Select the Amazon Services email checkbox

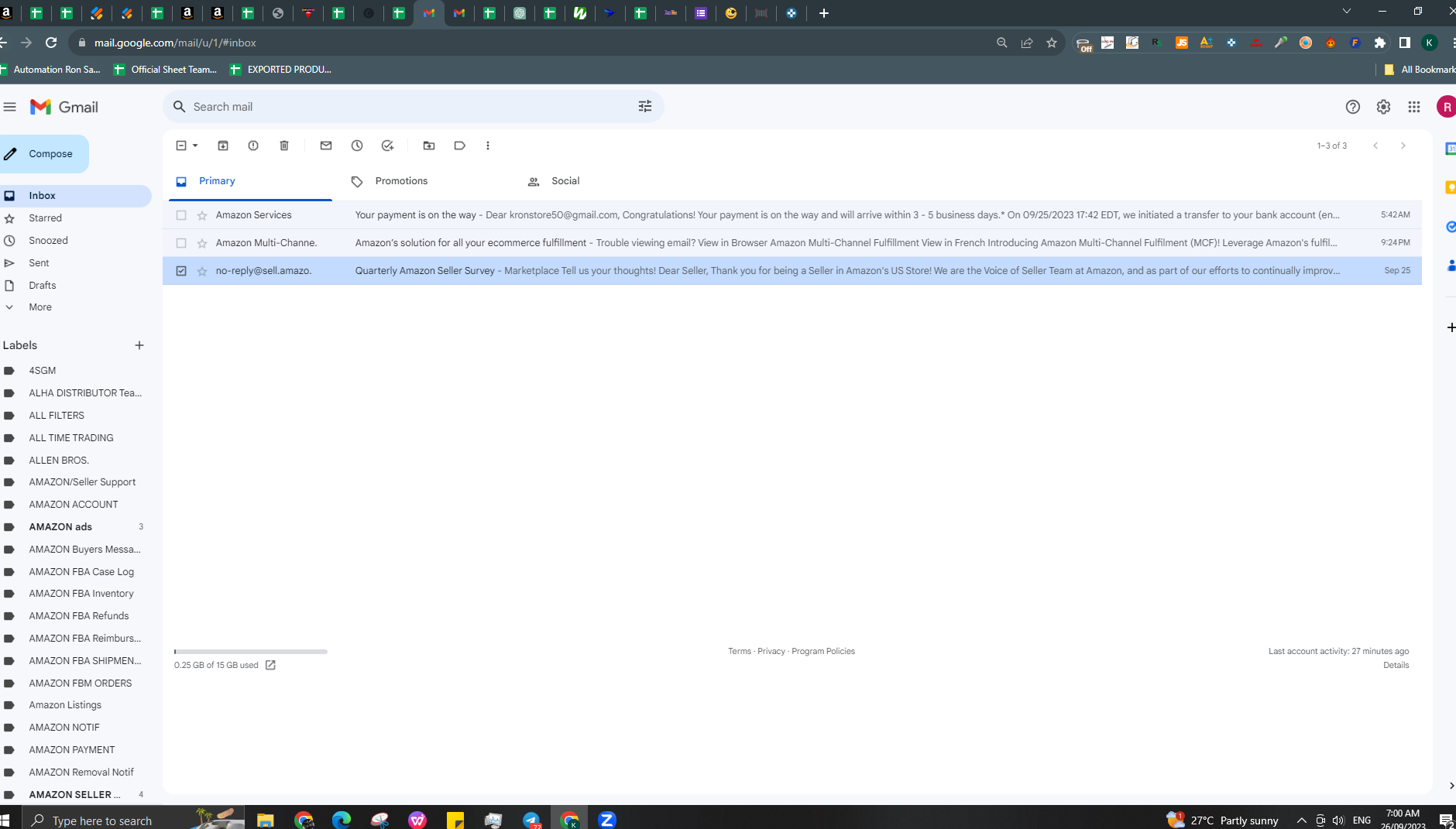[181, 215]
